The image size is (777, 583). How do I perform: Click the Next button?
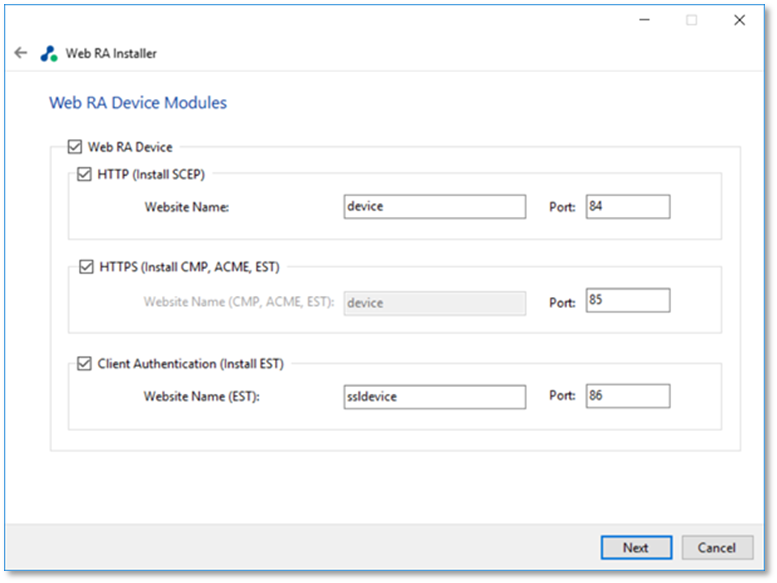pyautogui.click(x=636, y=547)
